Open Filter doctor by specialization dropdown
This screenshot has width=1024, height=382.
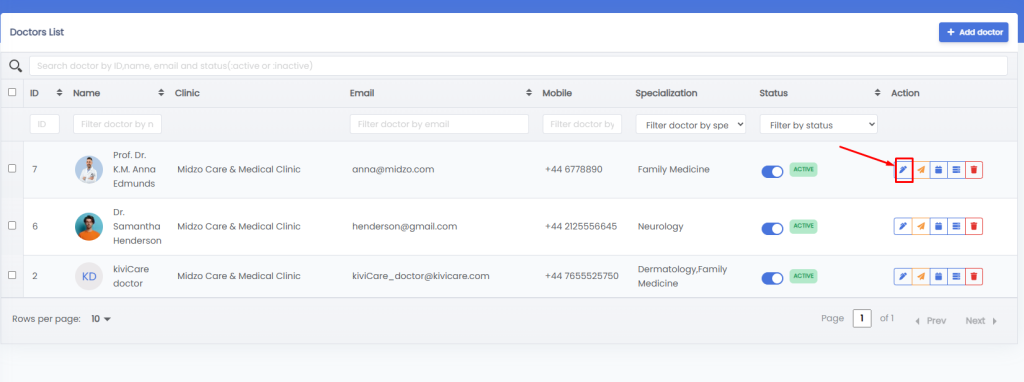click(691, 125)
